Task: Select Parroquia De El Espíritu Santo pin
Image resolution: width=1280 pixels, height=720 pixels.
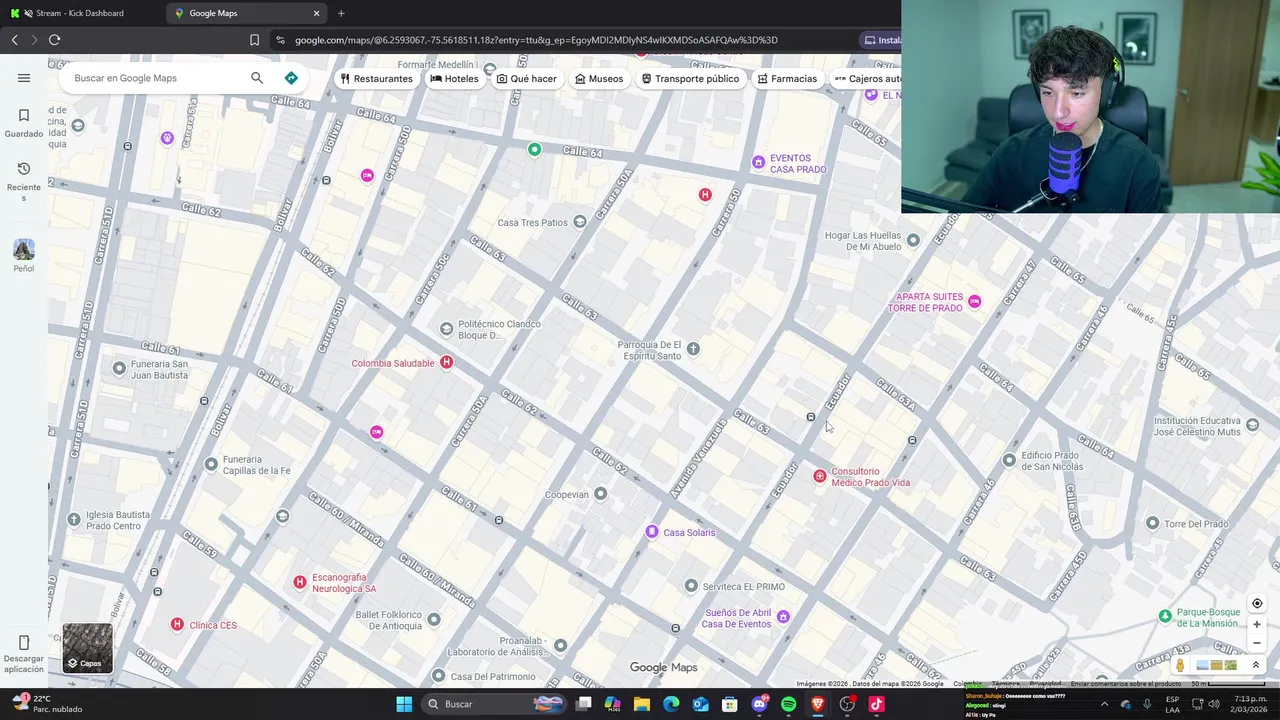Action: click(693, 349)
